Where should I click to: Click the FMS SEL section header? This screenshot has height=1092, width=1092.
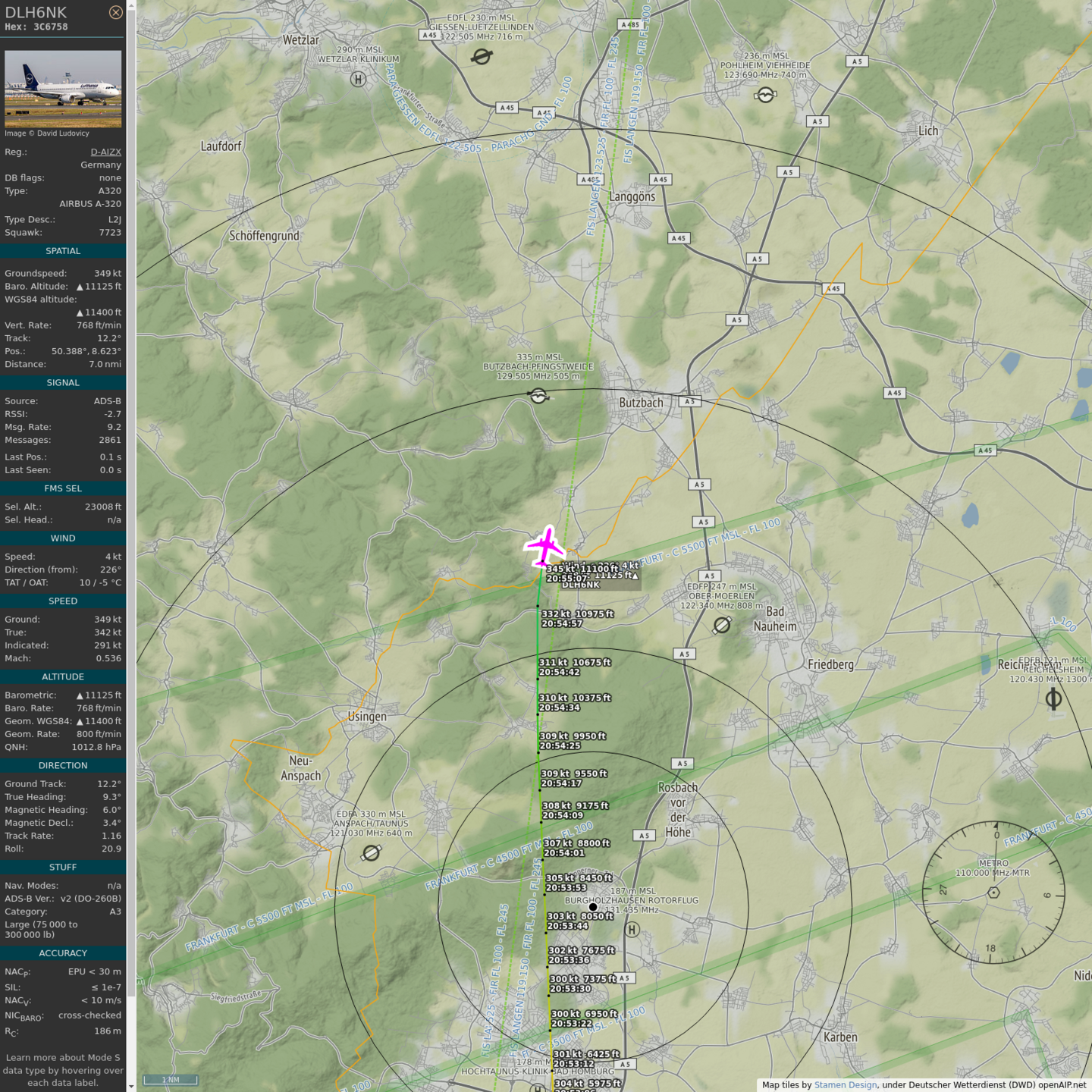coord(63,488)
